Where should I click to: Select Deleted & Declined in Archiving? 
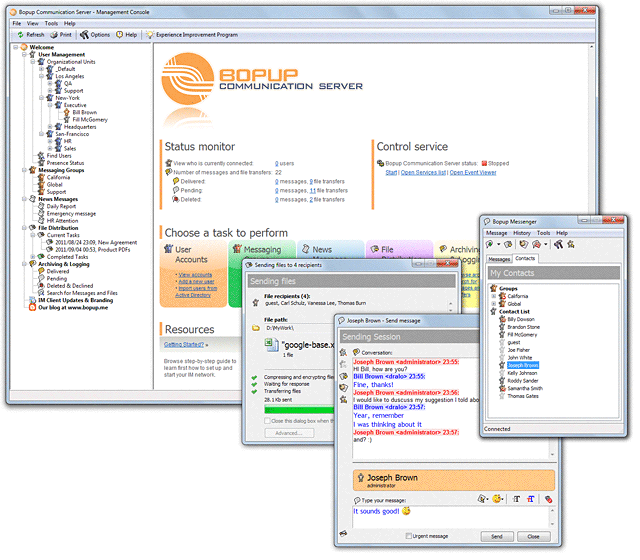(70, 286)
